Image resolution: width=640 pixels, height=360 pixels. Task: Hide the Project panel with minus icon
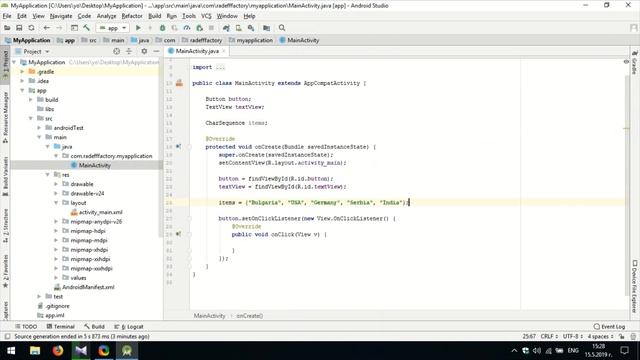coord(156,51)
